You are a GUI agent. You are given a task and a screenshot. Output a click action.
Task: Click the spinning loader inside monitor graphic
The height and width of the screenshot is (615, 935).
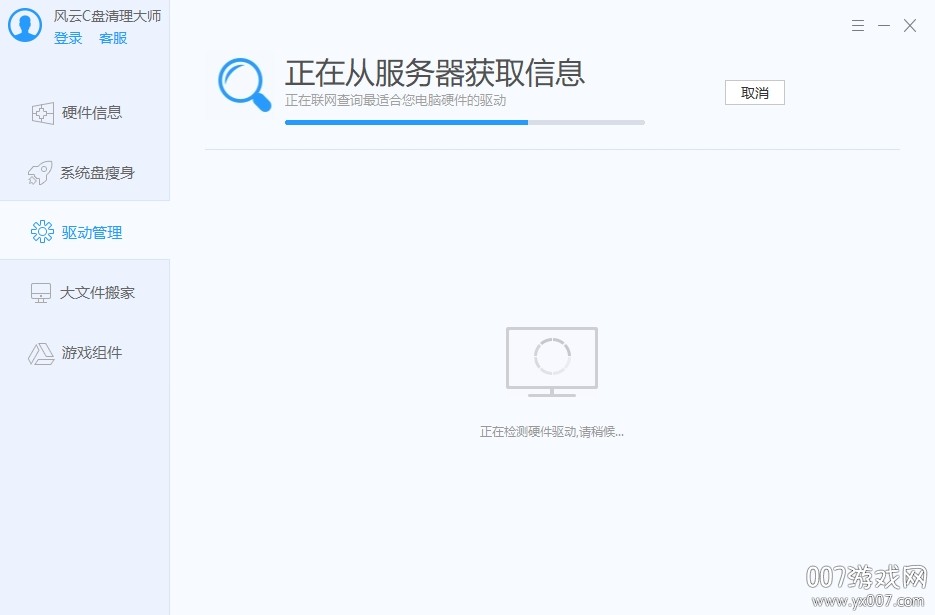[551, 358]
